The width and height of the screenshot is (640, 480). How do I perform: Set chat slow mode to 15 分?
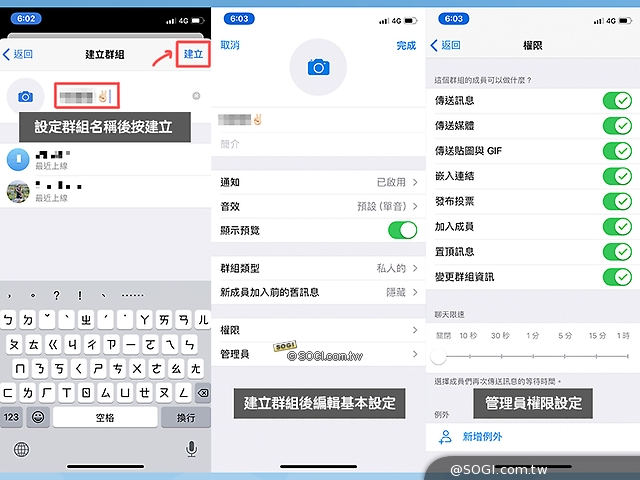click(597, 336)
